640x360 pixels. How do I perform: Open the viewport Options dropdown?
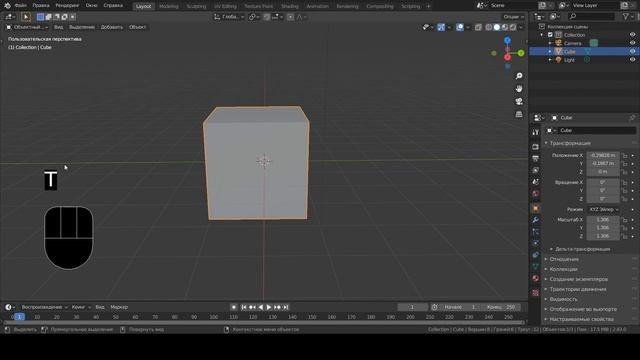513,17
